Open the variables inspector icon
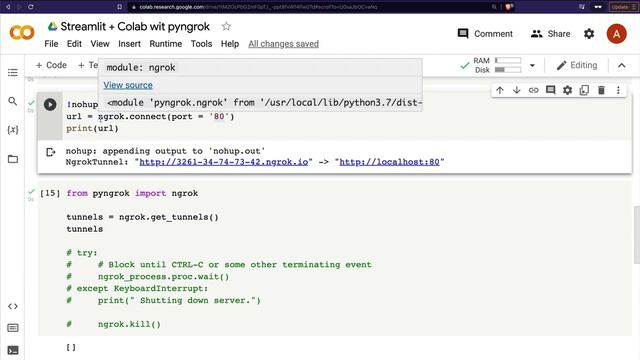This screenshot has width=640, height=360. tap(13, 130)
